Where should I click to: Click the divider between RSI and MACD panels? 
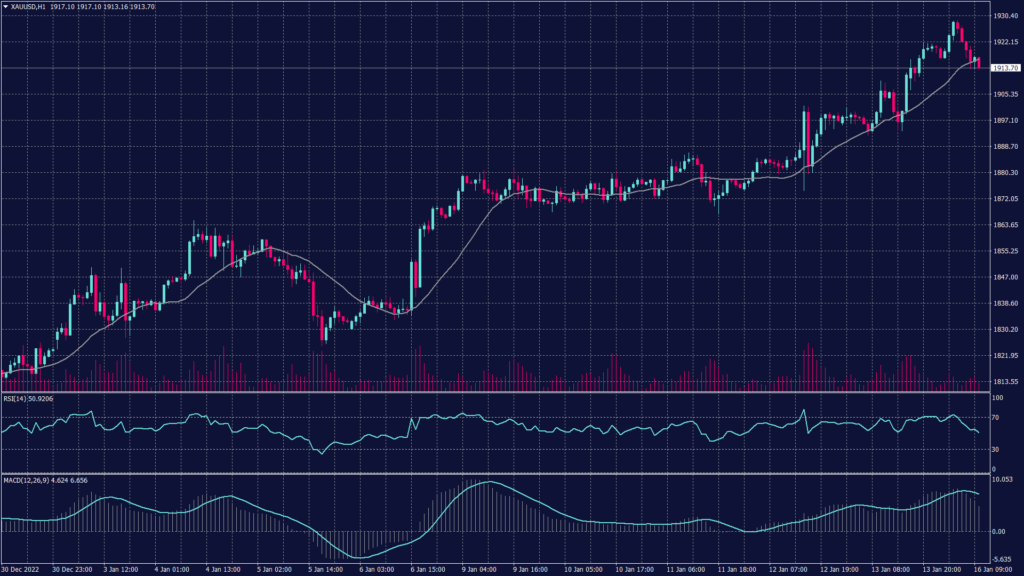[500, 473]
